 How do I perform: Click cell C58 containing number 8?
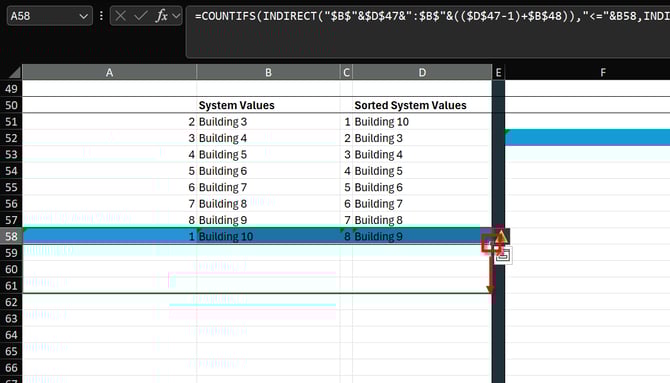(x=346, y=236)
